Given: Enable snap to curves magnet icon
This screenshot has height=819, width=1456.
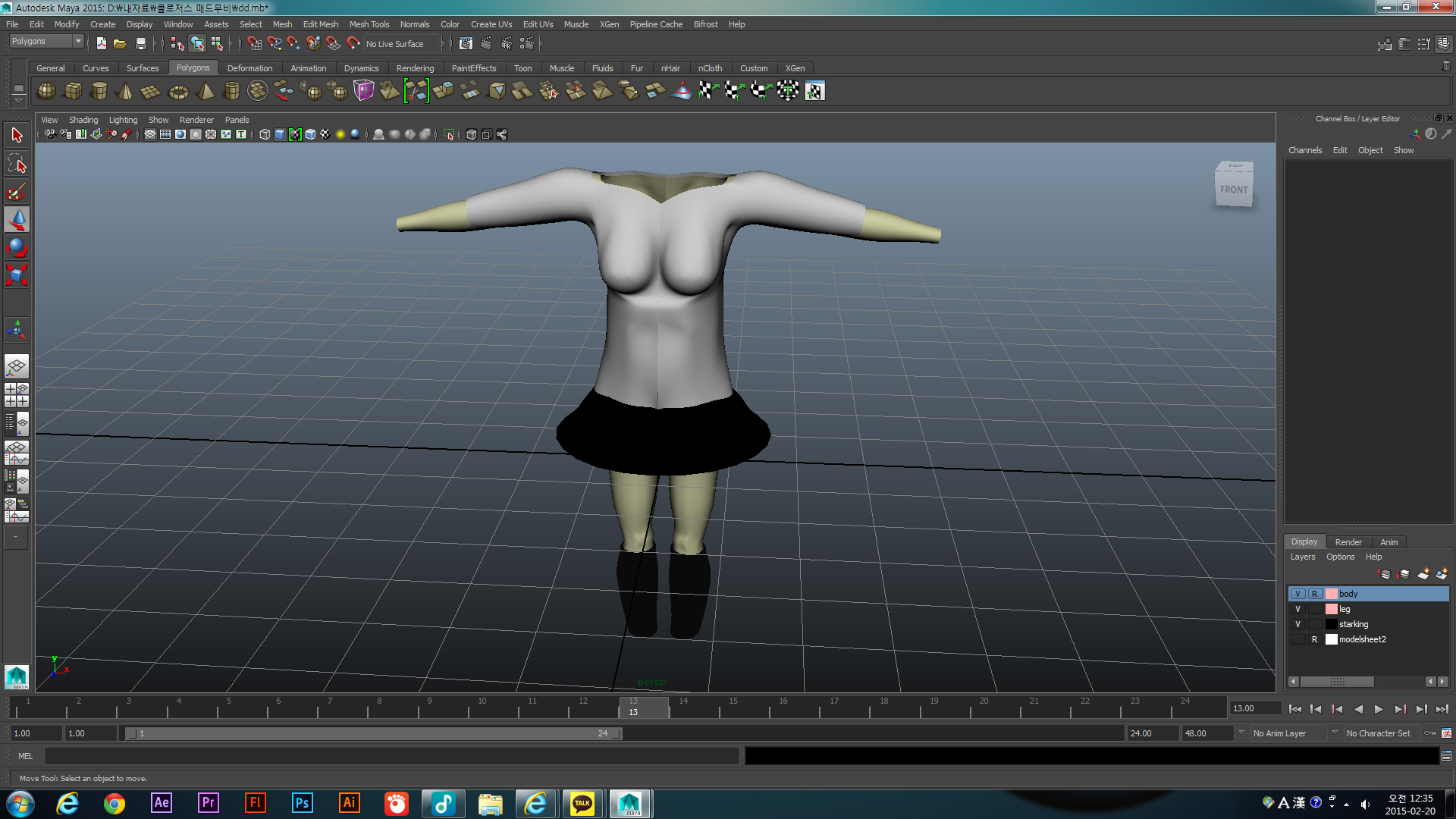Looking at the screenshot, I should [x=274, y=43].
